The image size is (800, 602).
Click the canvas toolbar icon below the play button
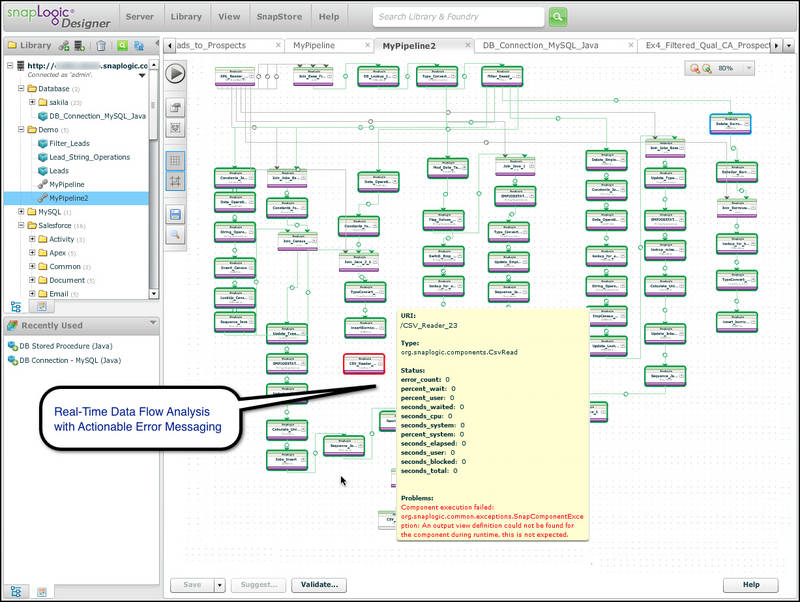click(175, 107)
